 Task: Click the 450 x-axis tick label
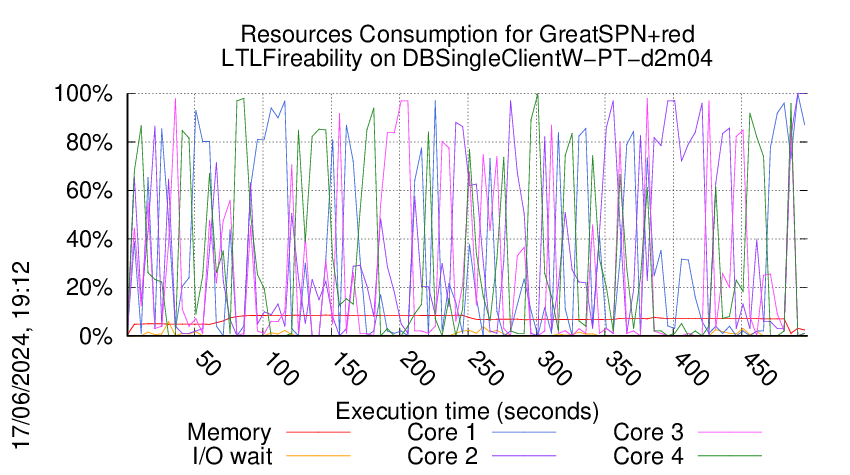click(759, 369)
